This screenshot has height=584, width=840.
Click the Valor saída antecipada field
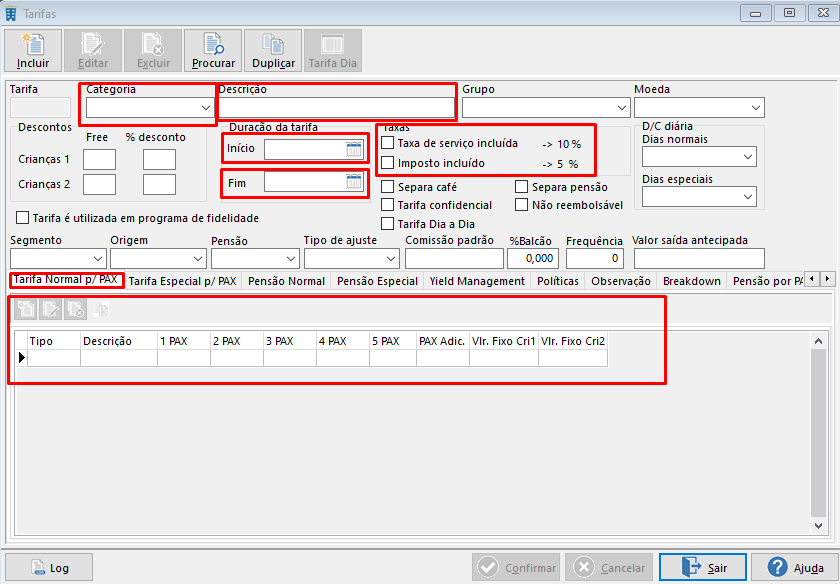699,259
